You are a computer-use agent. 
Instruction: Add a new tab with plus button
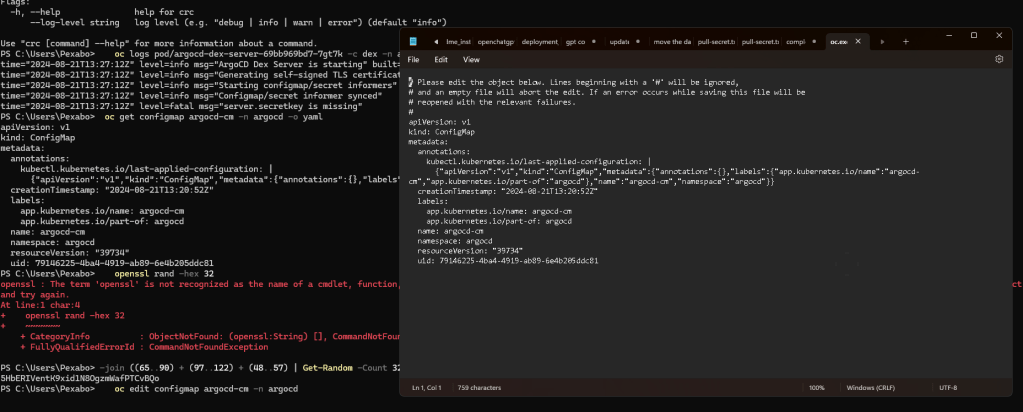coord(906,41)
